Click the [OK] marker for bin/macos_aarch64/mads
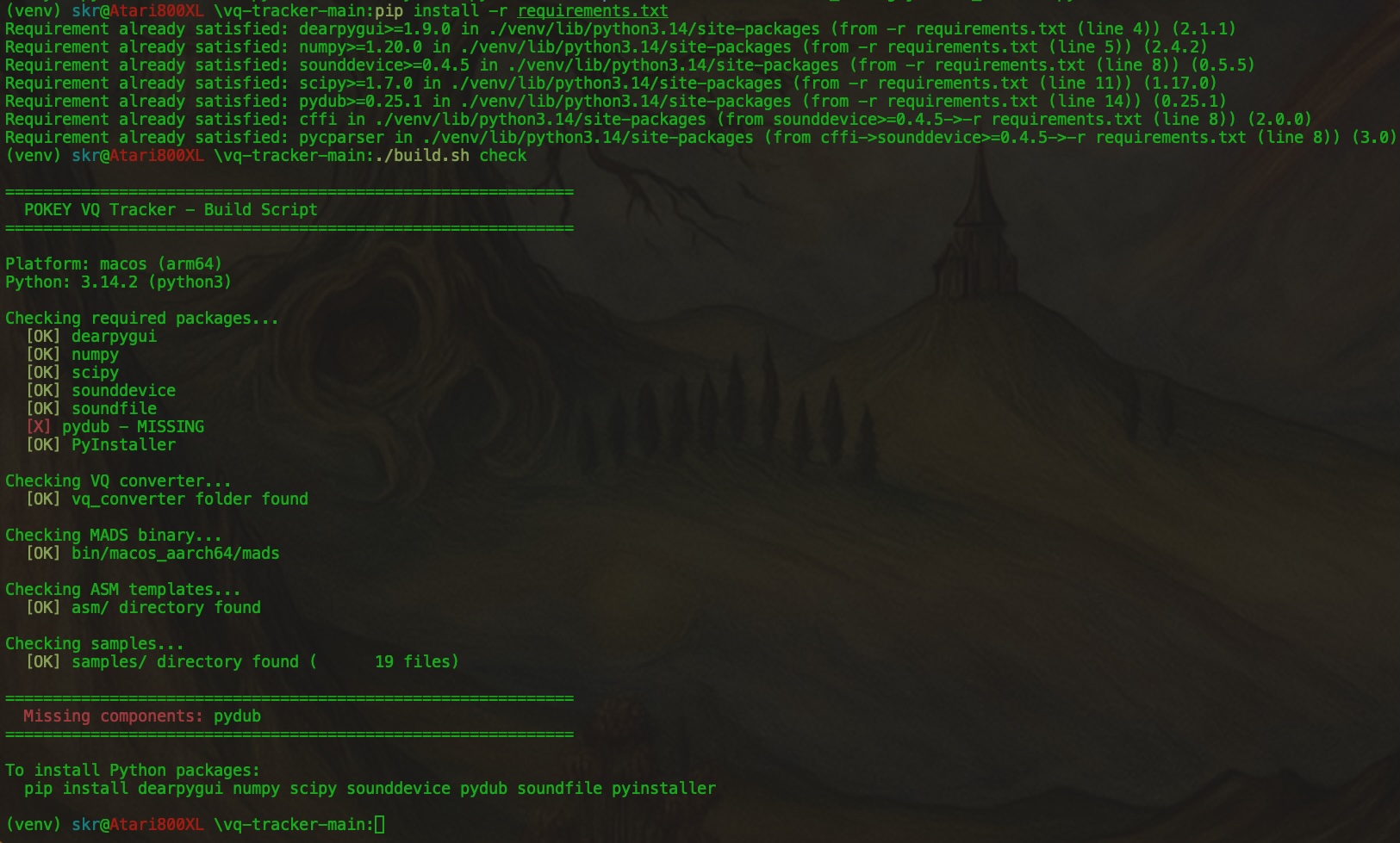 (x=43, y=554)
